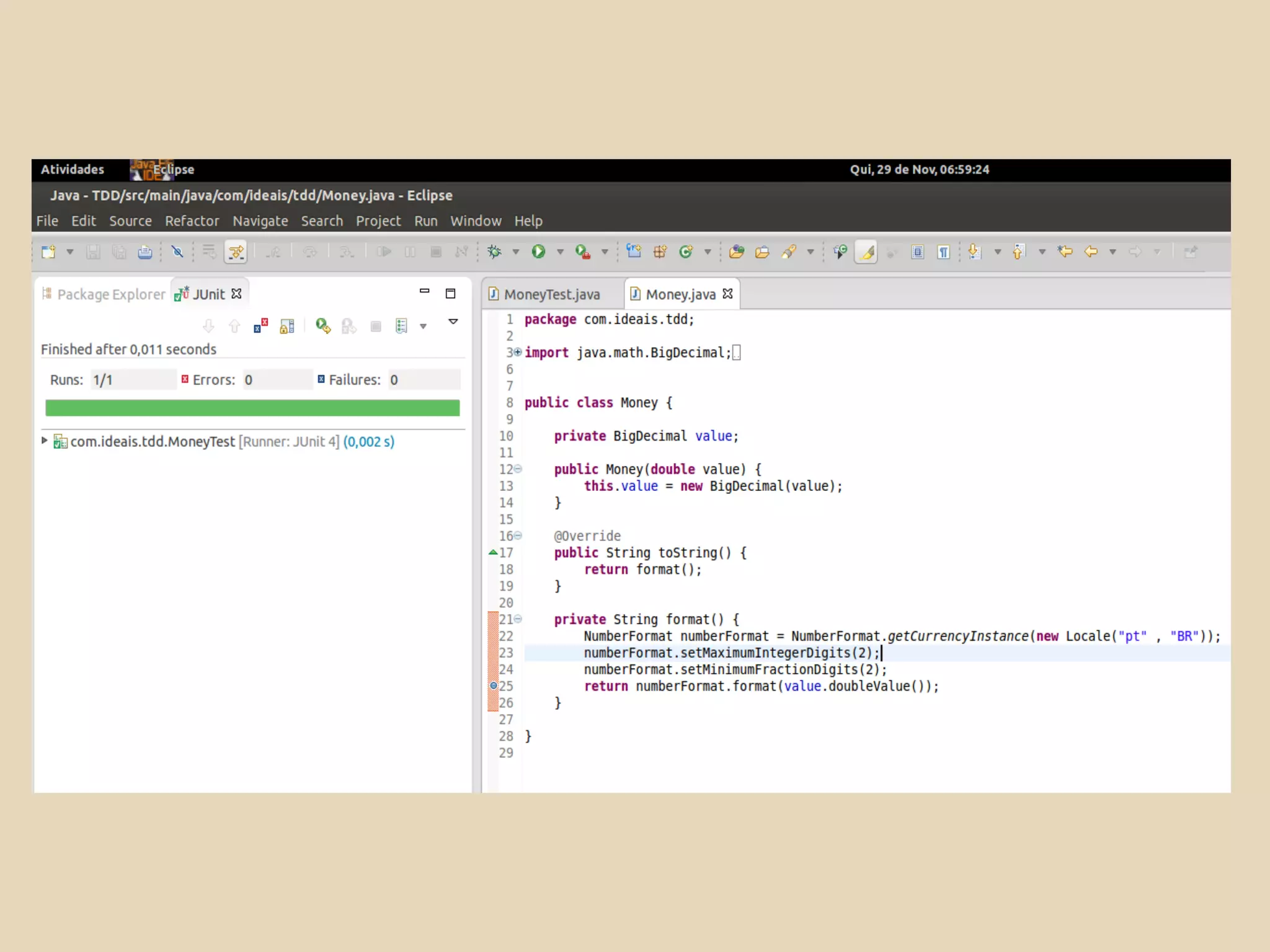
Task: Expand the com.ideais.tdd.MoneyTest tree node
Action: pyautogui.click(x=45, y=441)
